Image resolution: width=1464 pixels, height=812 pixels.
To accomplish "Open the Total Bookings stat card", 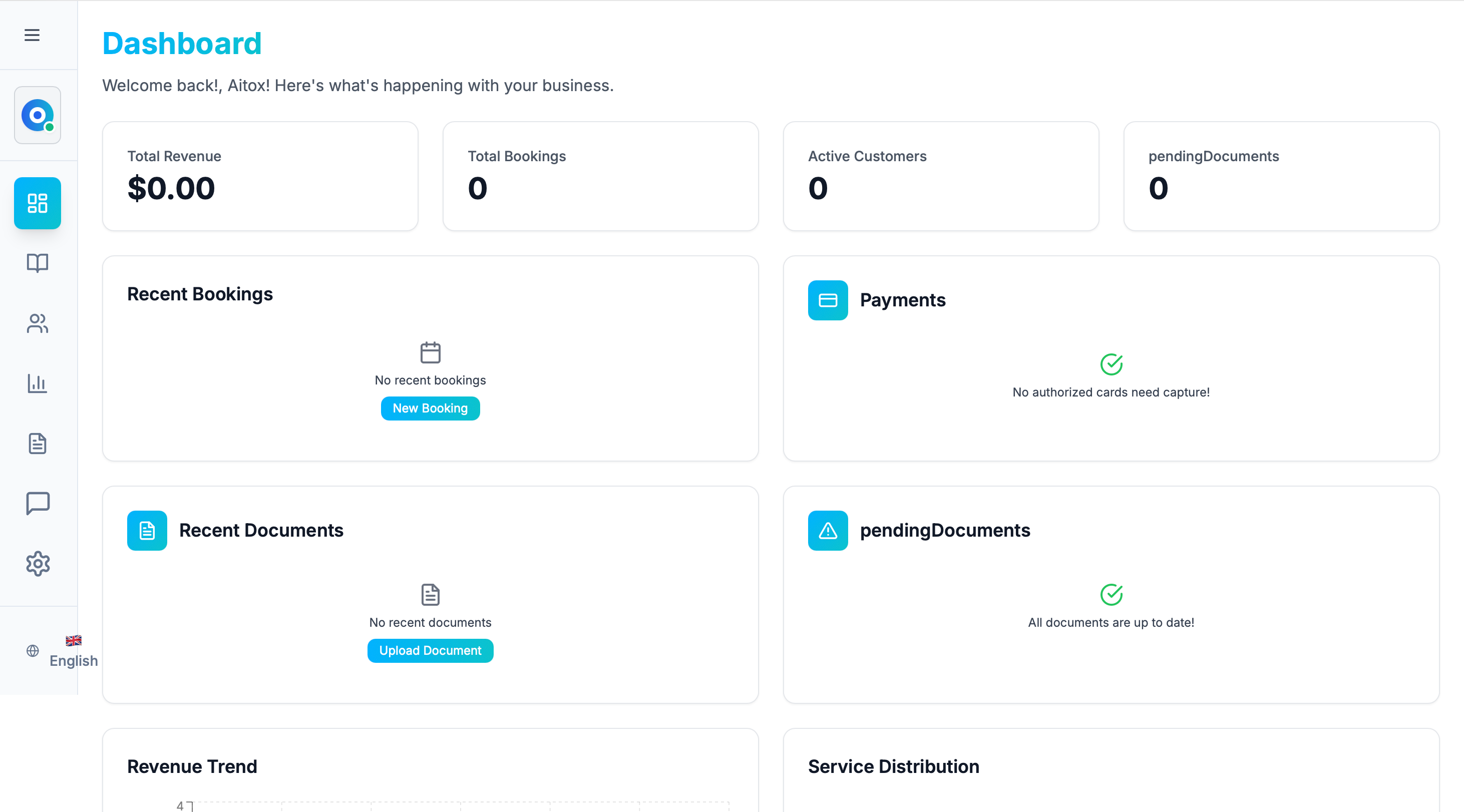I will pyautogui.click(x=601, y=176).
